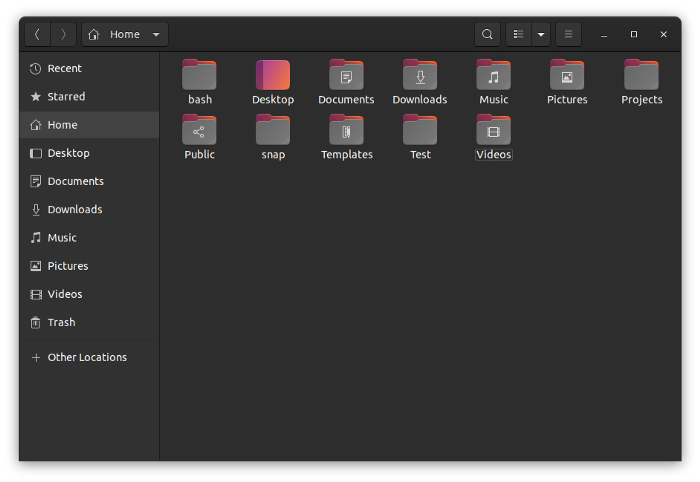Viewport: 700px width, 482px height.
Task: Select the Templates folder icon
Action: click(346, 130)
